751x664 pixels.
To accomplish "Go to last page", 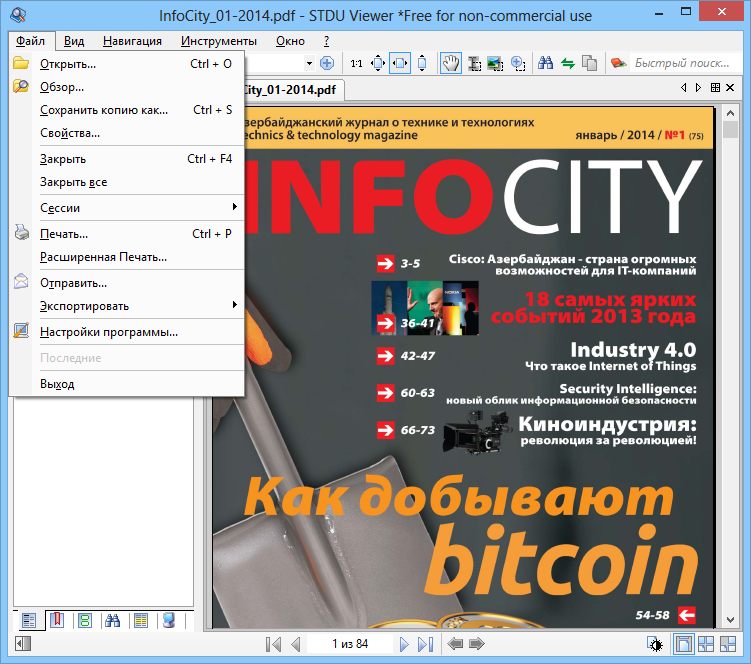I will coord(425,644).
